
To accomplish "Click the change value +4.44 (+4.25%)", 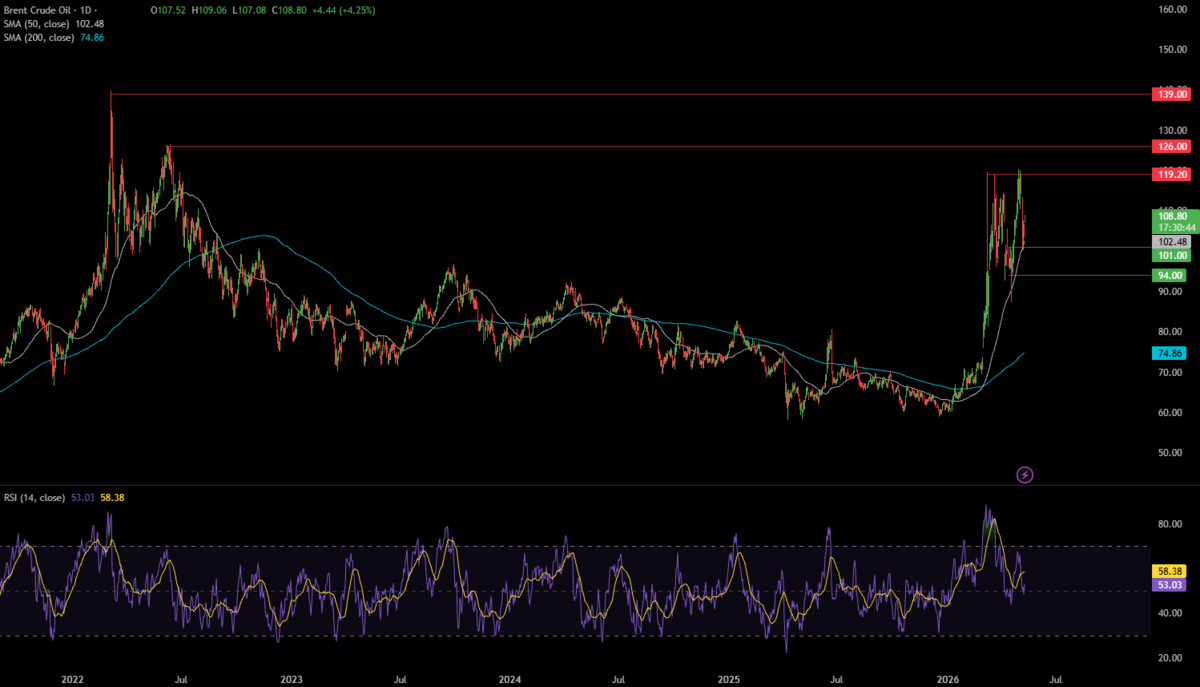I will point(342,10).
